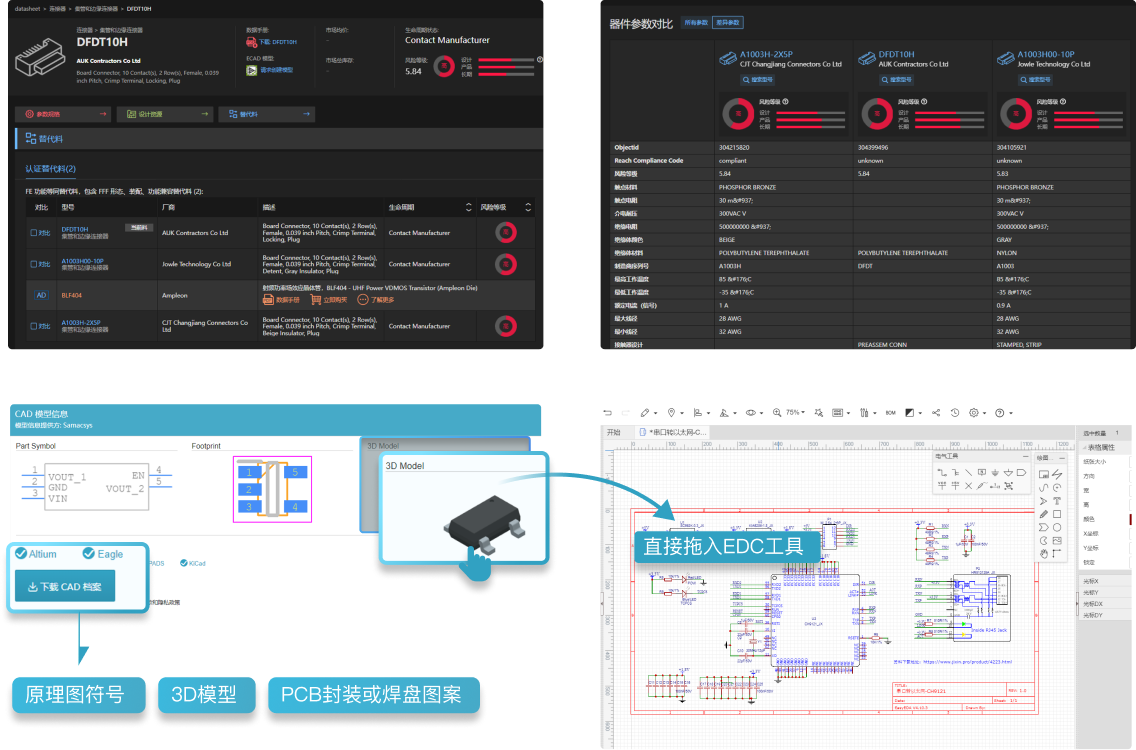Viewport: 1136px width, 750px height.
Task: Toggle the Eagle format checkbox
Action: click(x=88, y=554)
